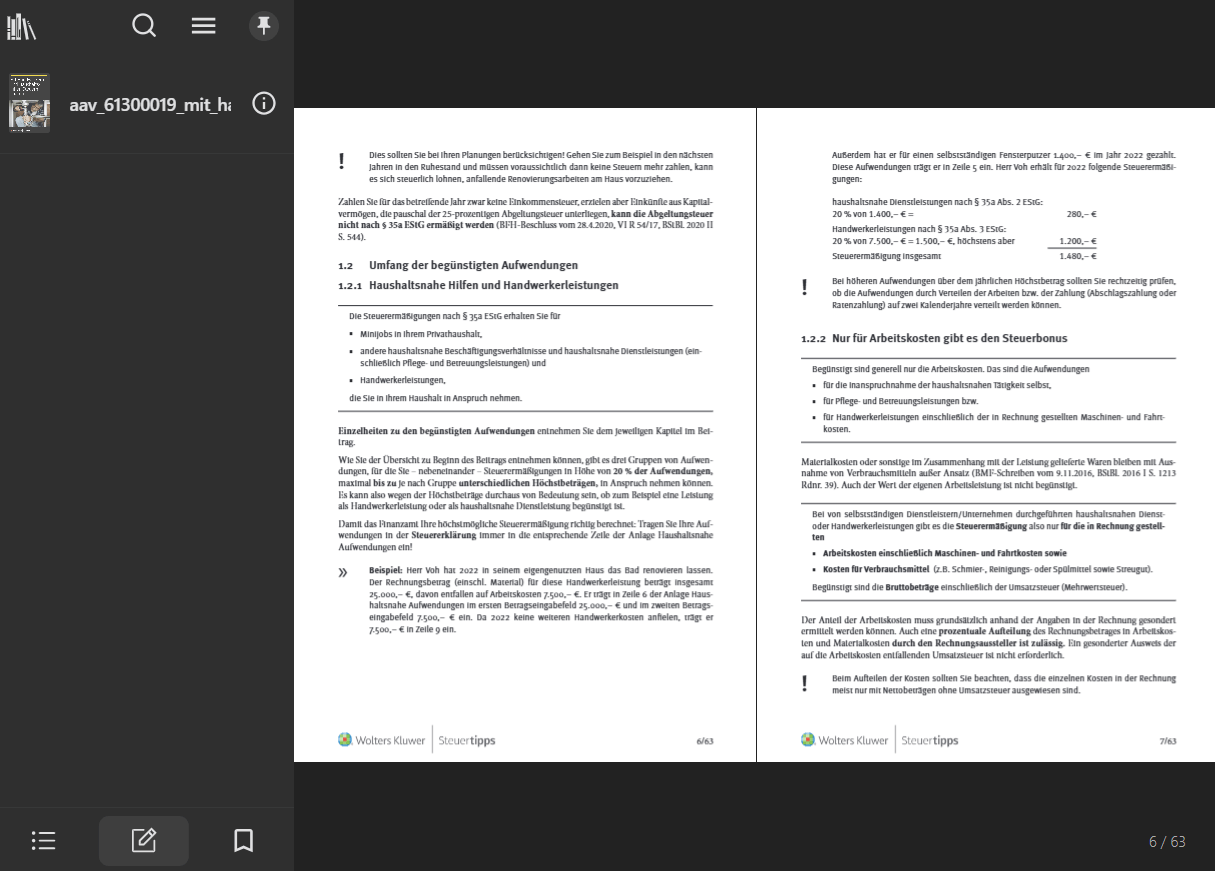The image size is (1215, 871).
Task: Click the exclamation warning icon atop page 6
Action: tap(341, 160)
